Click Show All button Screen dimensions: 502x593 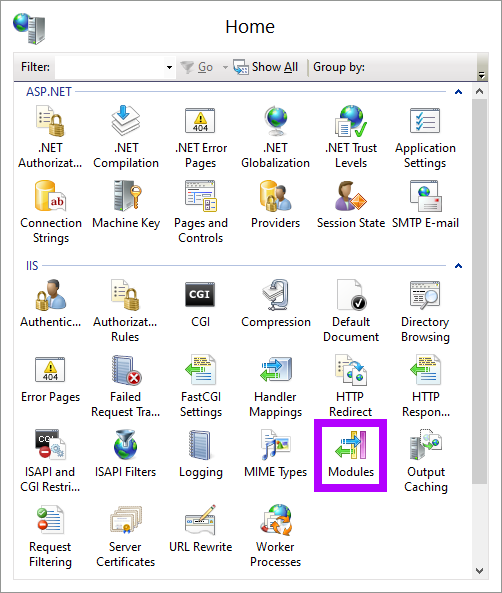click(266, 67)
